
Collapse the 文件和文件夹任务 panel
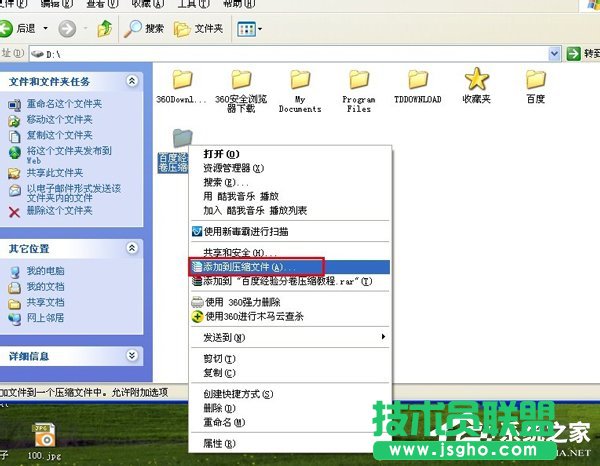coord(132,80)
